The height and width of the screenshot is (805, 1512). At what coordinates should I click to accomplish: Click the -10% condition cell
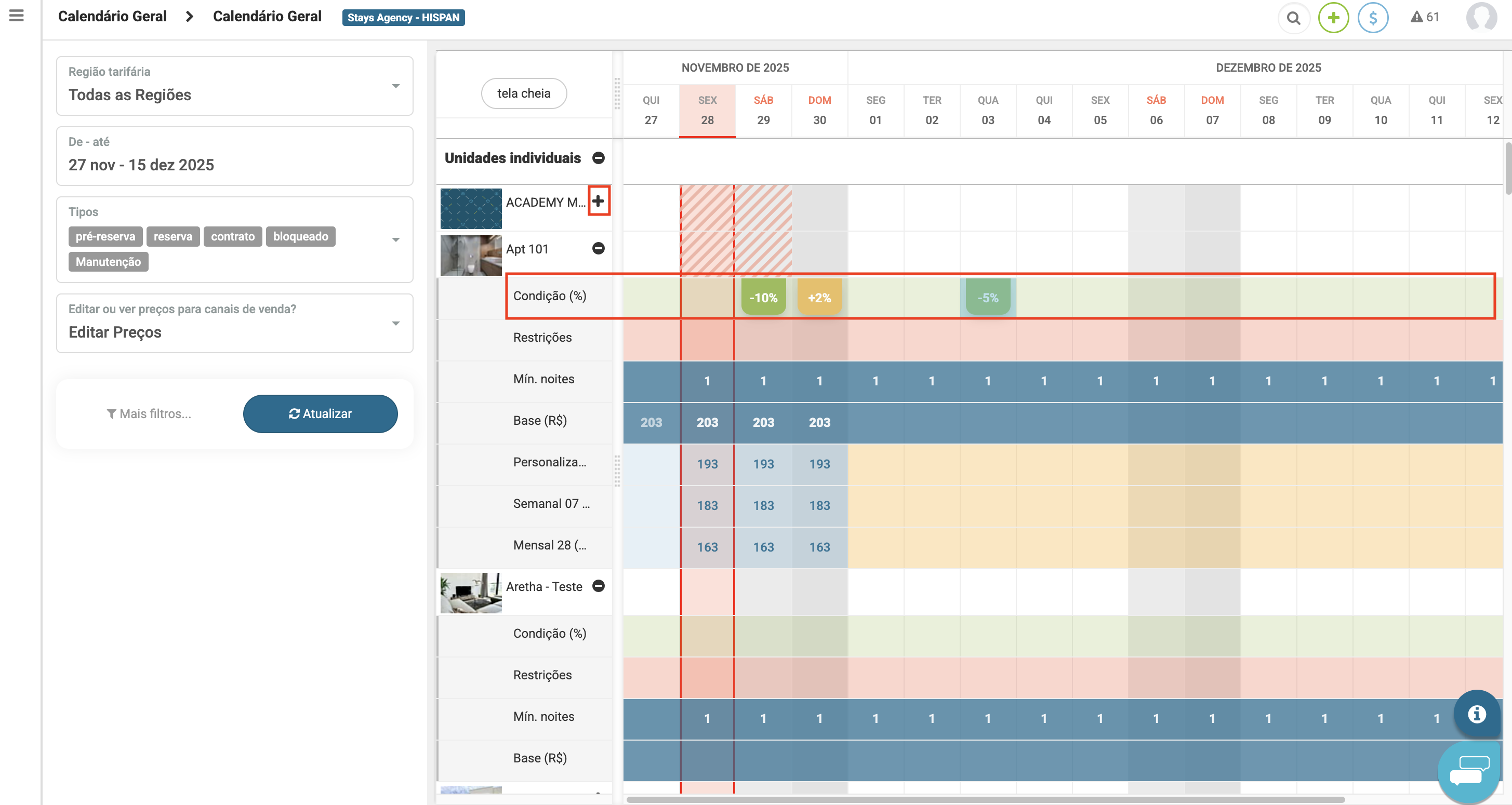[763, 298]
